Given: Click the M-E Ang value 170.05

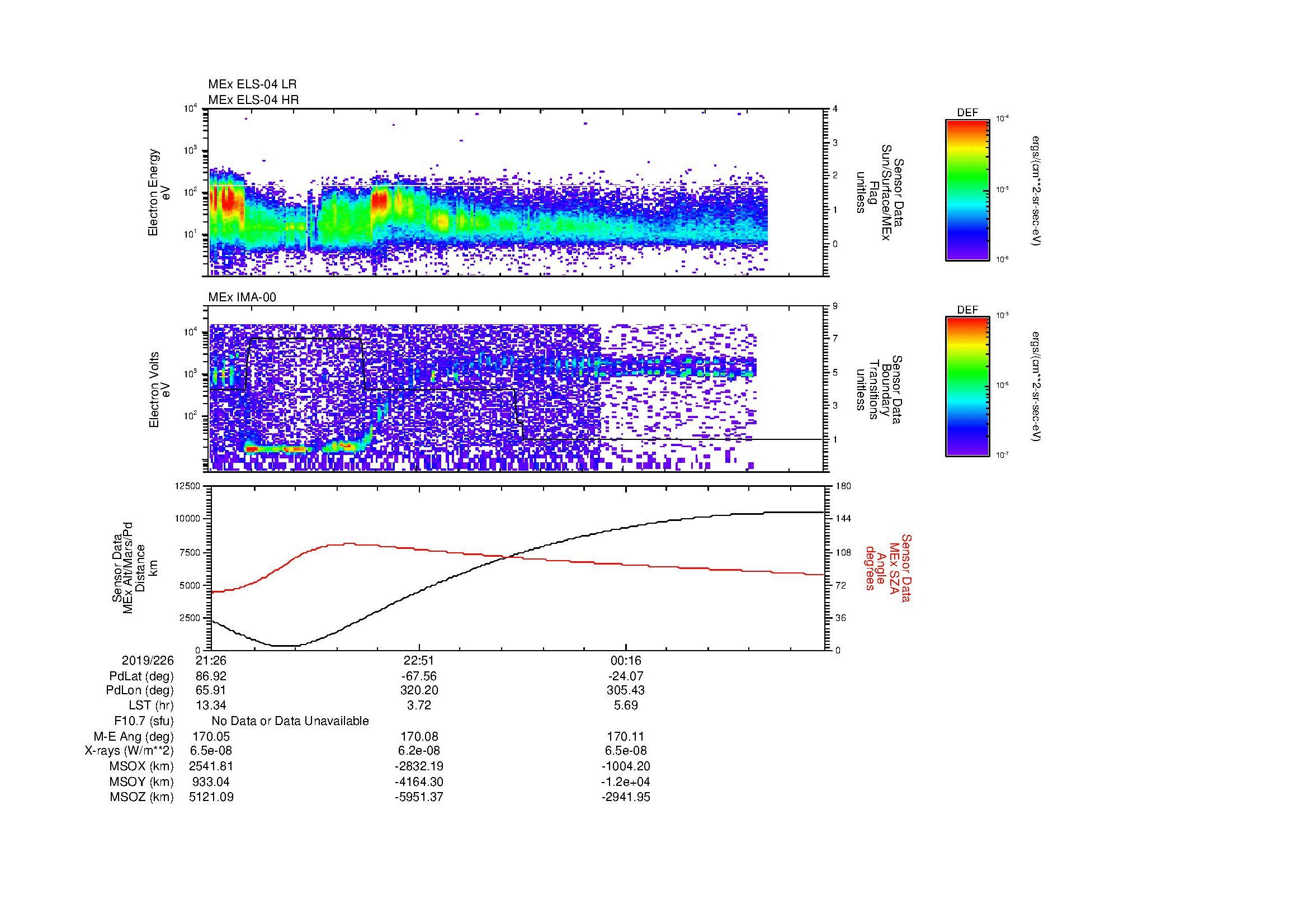Looking at the screenshot, I should (211, 737).
